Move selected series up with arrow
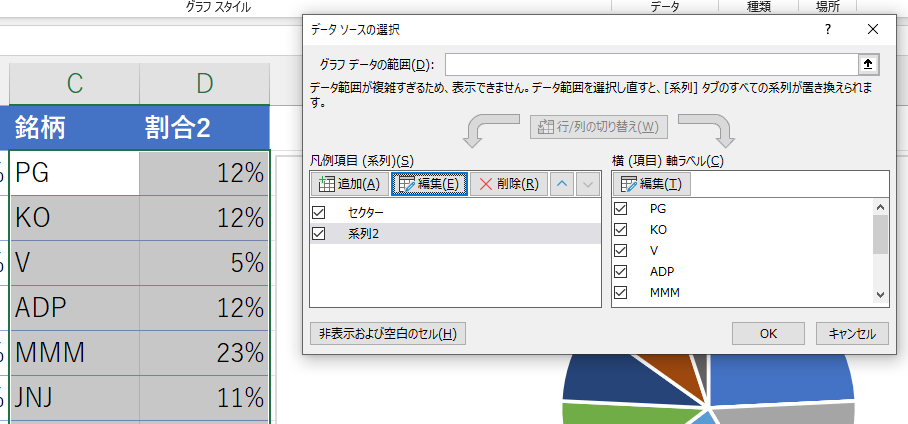The height and width of the screenshot is (424, 908). pyautogui.click(x=562, y=184)
